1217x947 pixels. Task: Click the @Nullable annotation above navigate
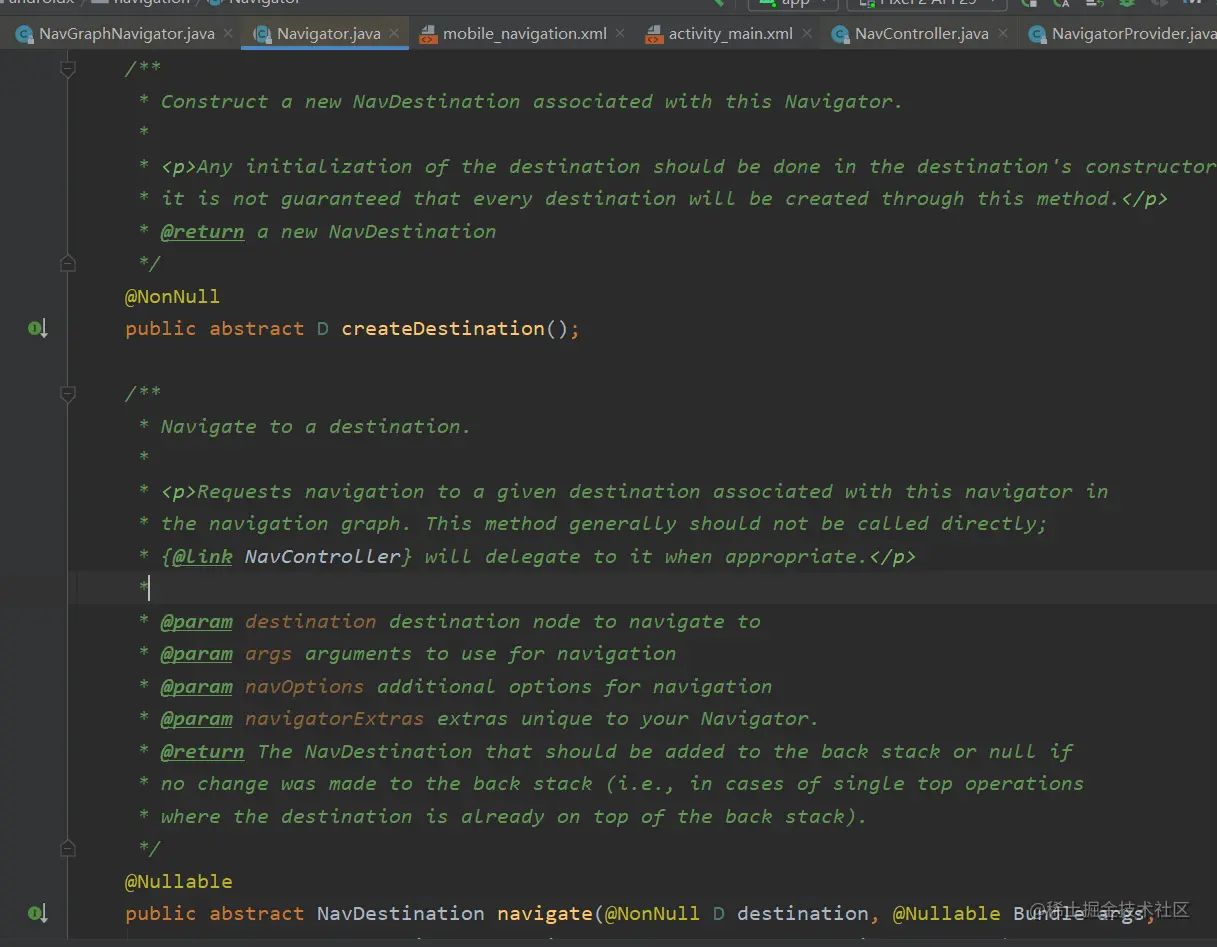pyautogui.click(x=178, y=881)
